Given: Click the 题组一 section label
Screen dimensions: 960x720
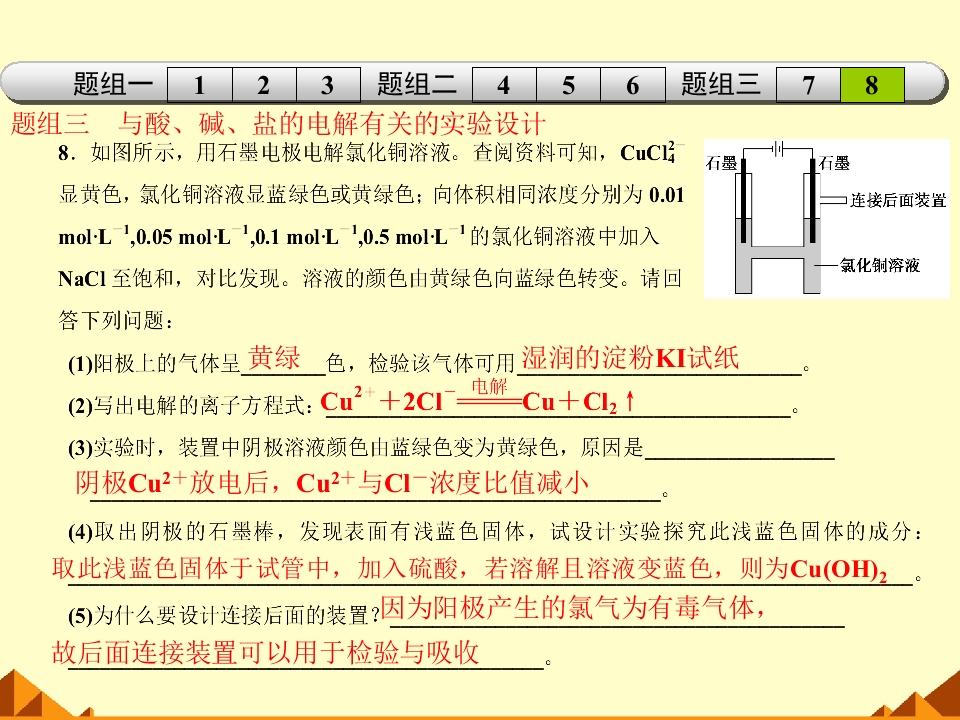Looking at the screenshot, I should (x=113, y=84).
